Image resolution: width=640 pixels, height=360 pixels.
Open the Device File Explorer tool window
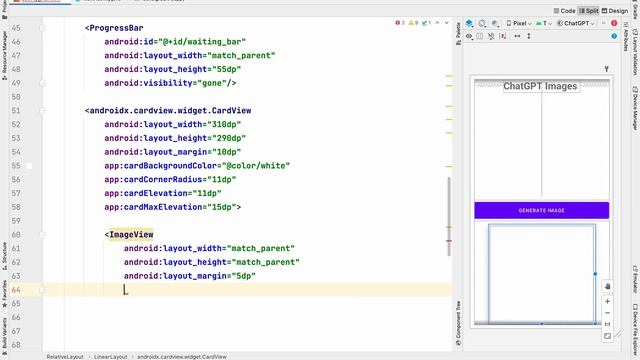point(635,331)
